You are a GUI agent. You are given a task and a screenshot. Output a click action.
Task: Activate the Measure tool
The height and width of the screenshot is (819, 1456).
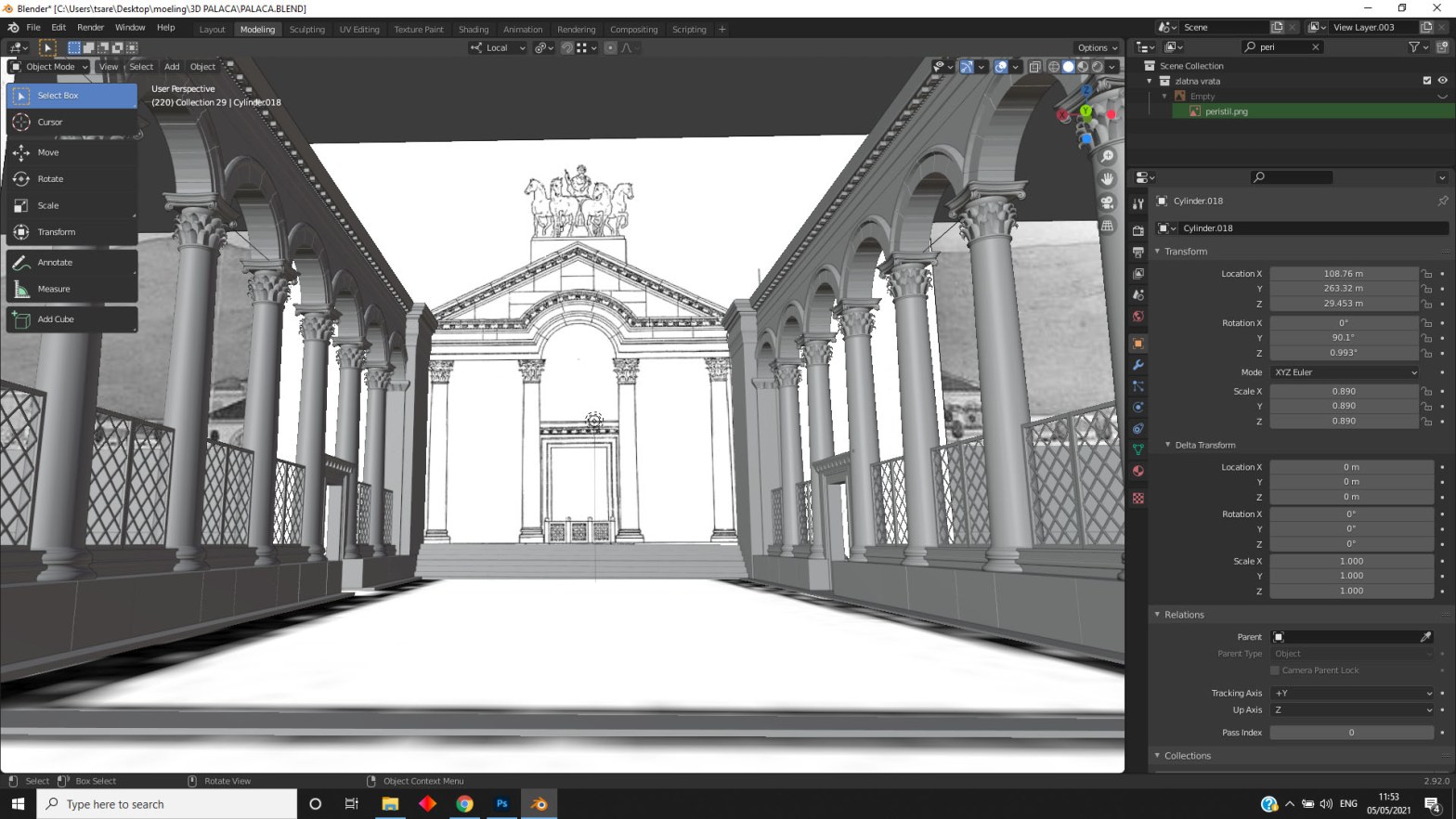[53, 289]
